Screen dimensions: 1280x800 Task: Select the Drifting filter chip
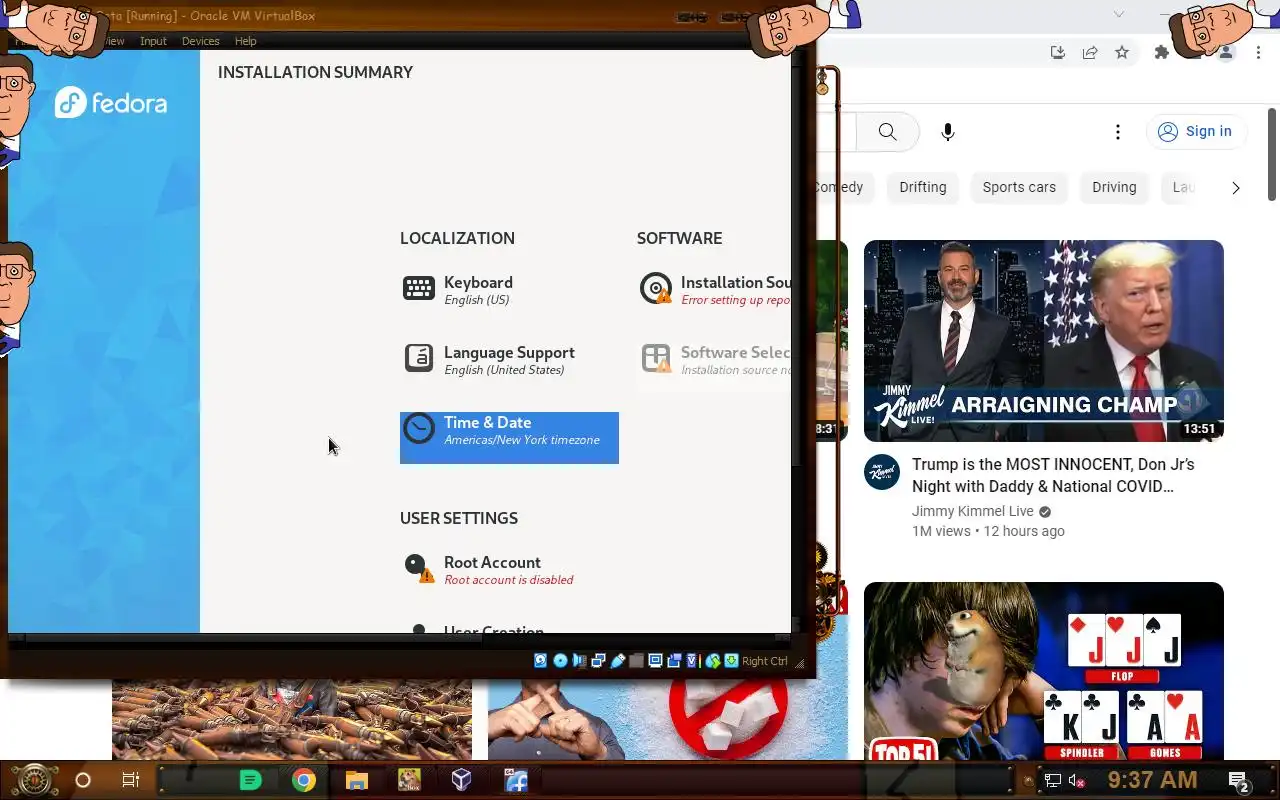[x=922, y=187]
